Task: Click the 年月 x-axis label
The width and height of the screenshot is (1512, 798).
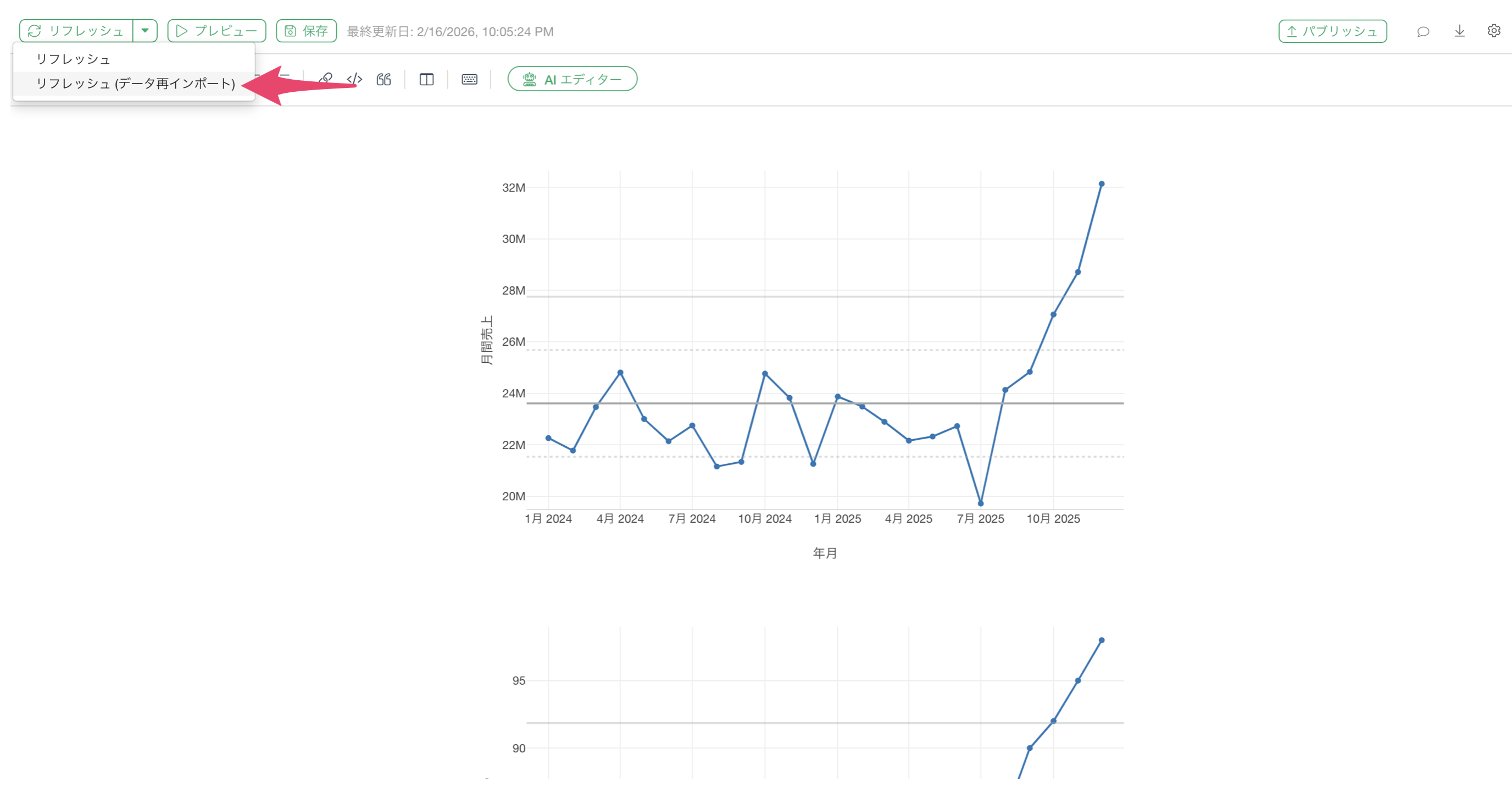Action: [825, 553]
